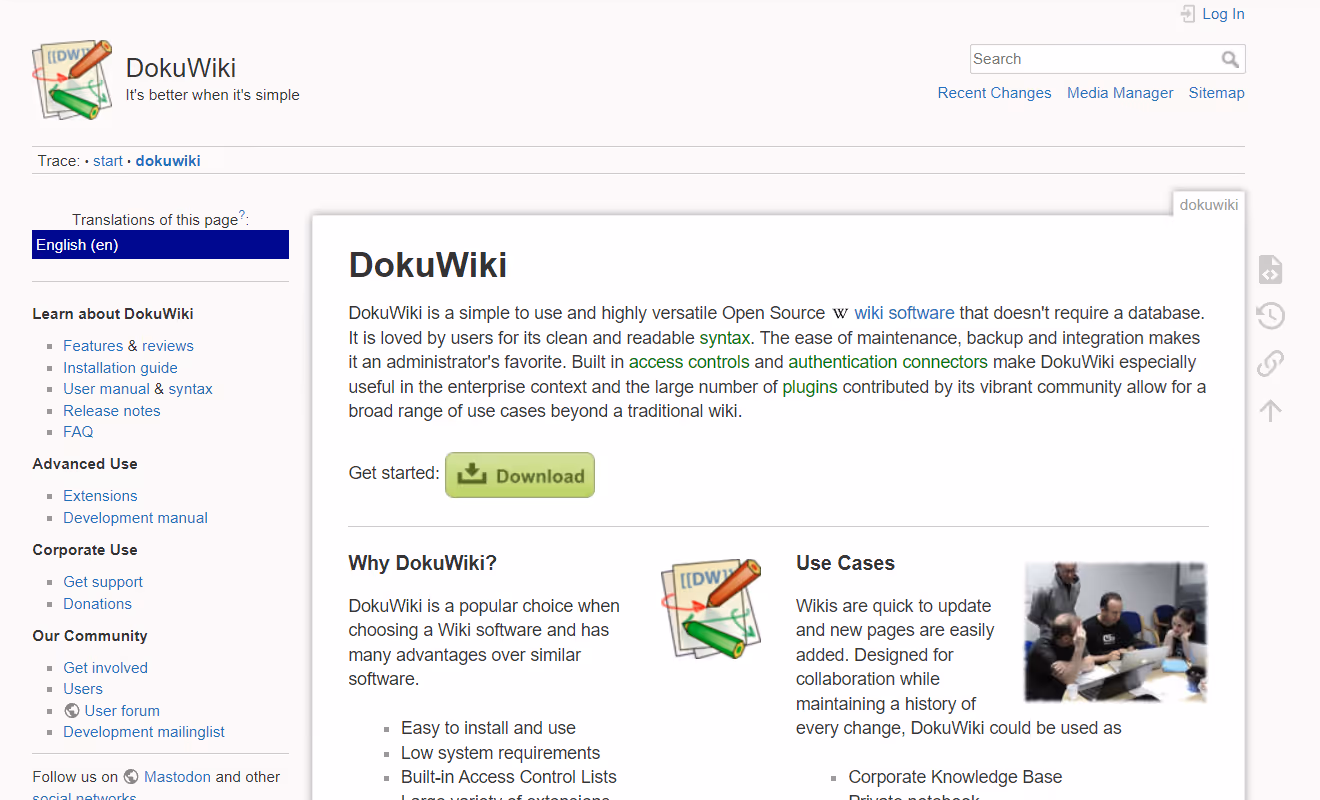Viewport: 1320px width, 800px height.
Task: Click the Built-in Access Control Lists item
Action: (x=509, y=777)
